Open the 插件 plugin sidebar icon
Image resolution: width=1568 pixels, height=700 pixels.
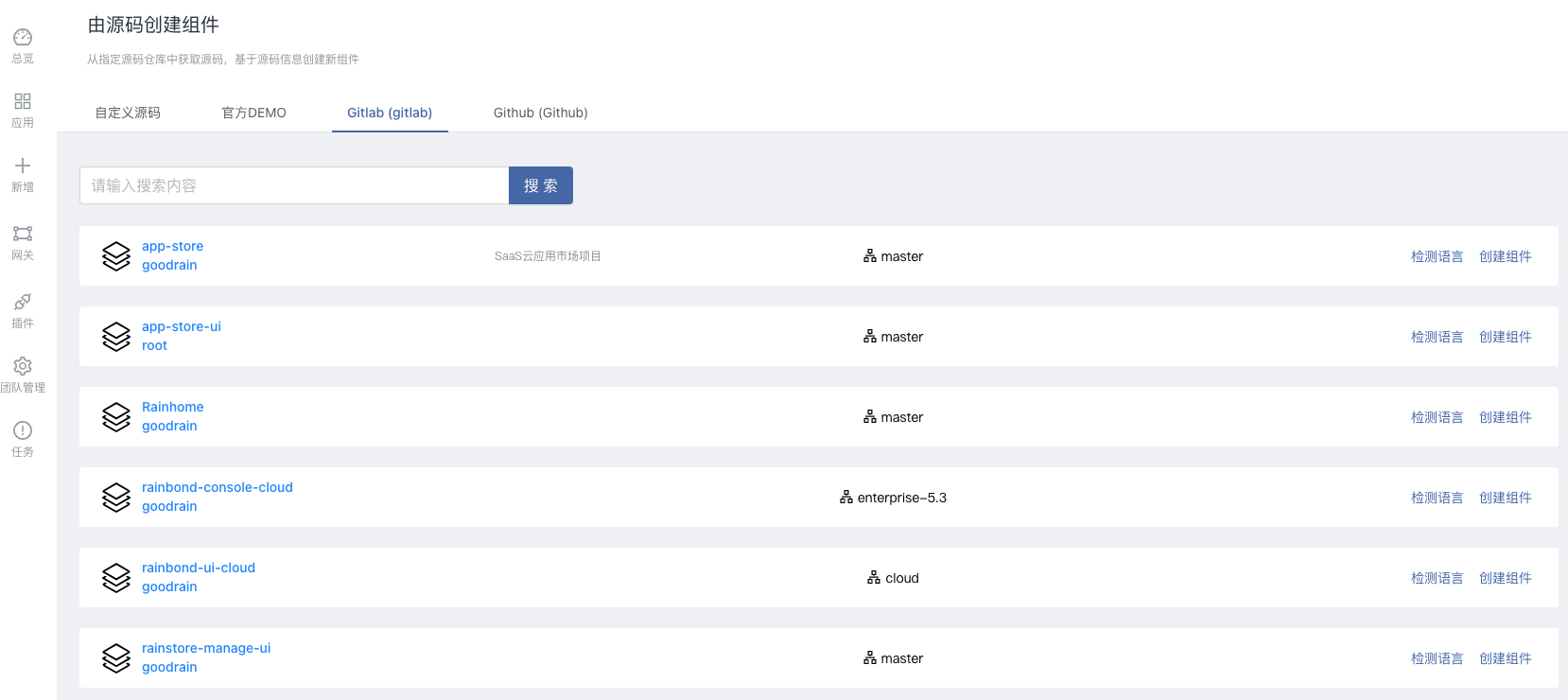23,302
